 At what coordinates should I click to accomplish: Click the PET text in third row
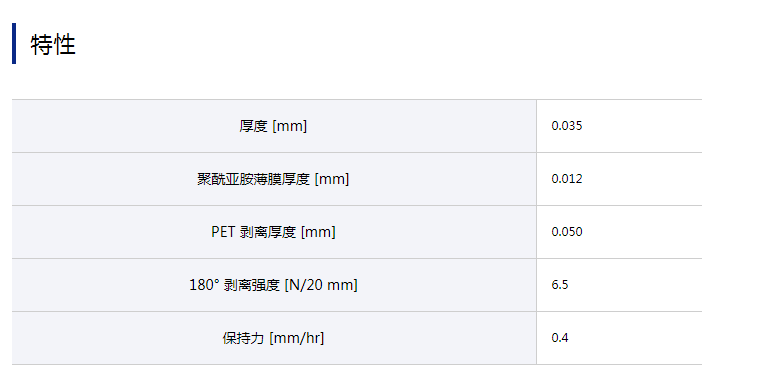pos(223,232)
